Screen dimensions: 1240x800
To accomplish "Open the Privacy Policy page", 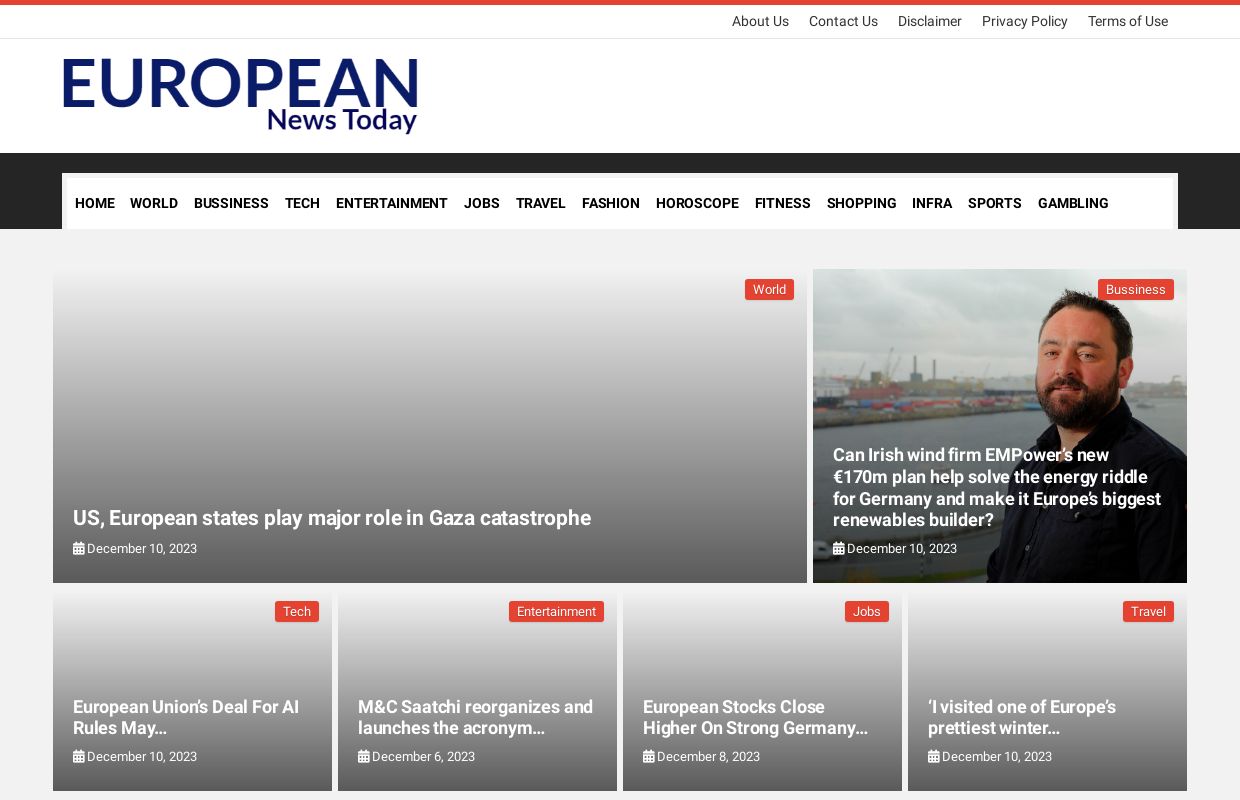I will (1024, 21).
